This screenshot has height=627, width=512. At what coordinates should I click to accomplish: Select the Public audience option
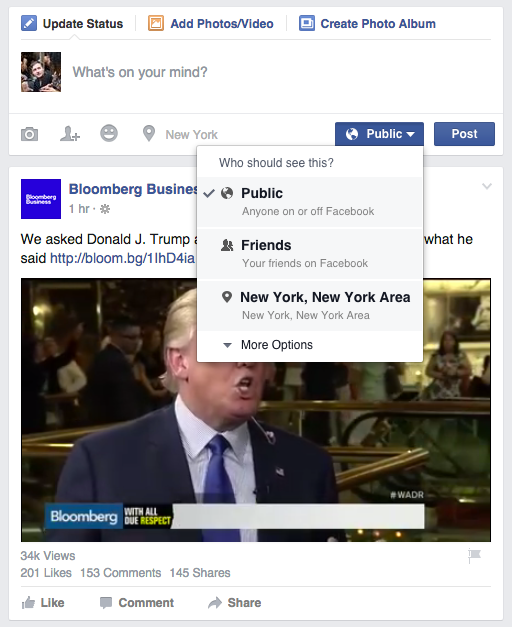click(310, 202)
